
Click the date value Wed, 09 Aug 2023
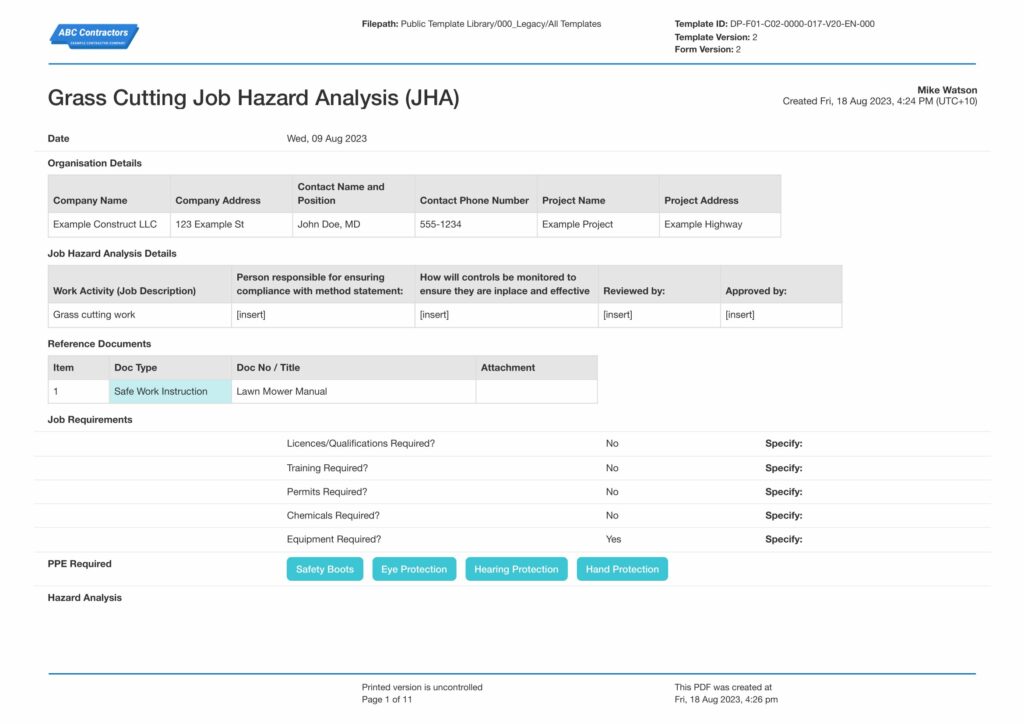click(x=327, y=138)
